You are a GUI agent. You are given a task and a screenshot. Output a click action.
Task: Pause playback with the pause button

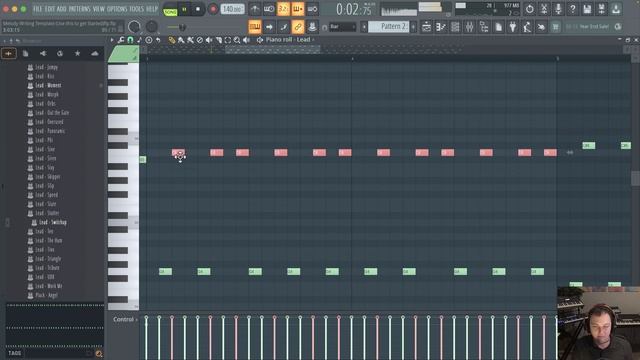[x=184, y=9]
